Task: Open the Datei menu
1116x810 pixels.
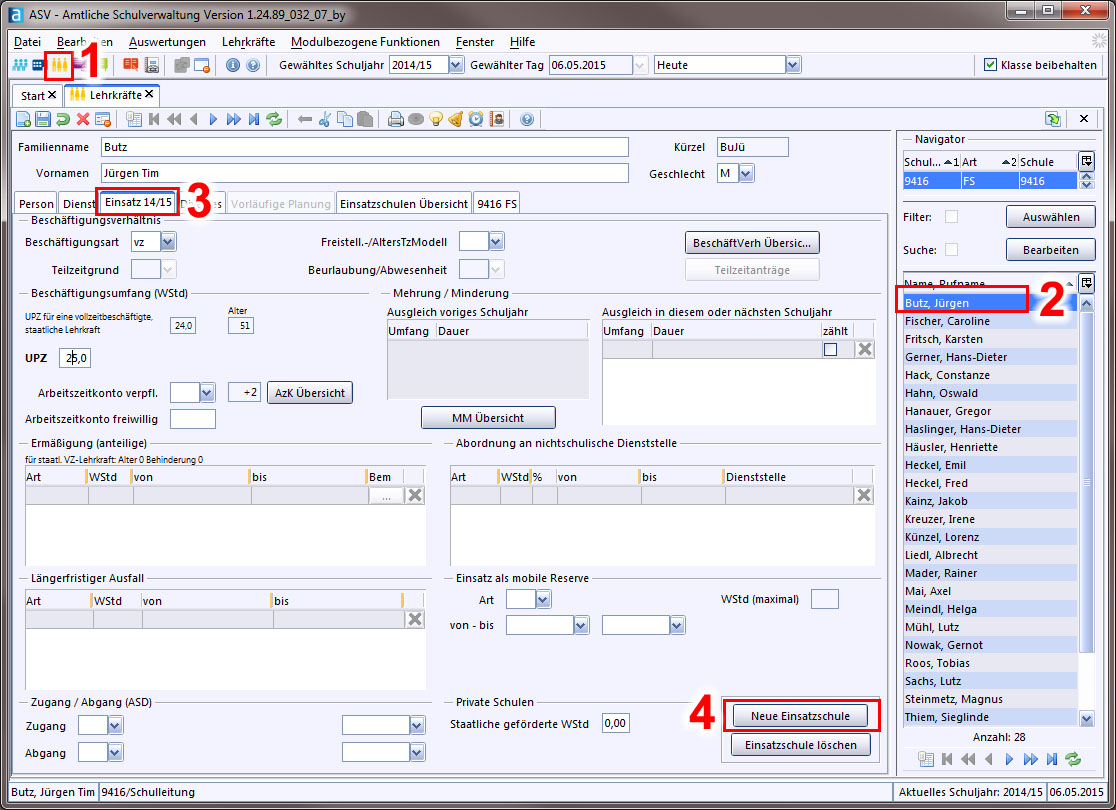Action: 27,42
